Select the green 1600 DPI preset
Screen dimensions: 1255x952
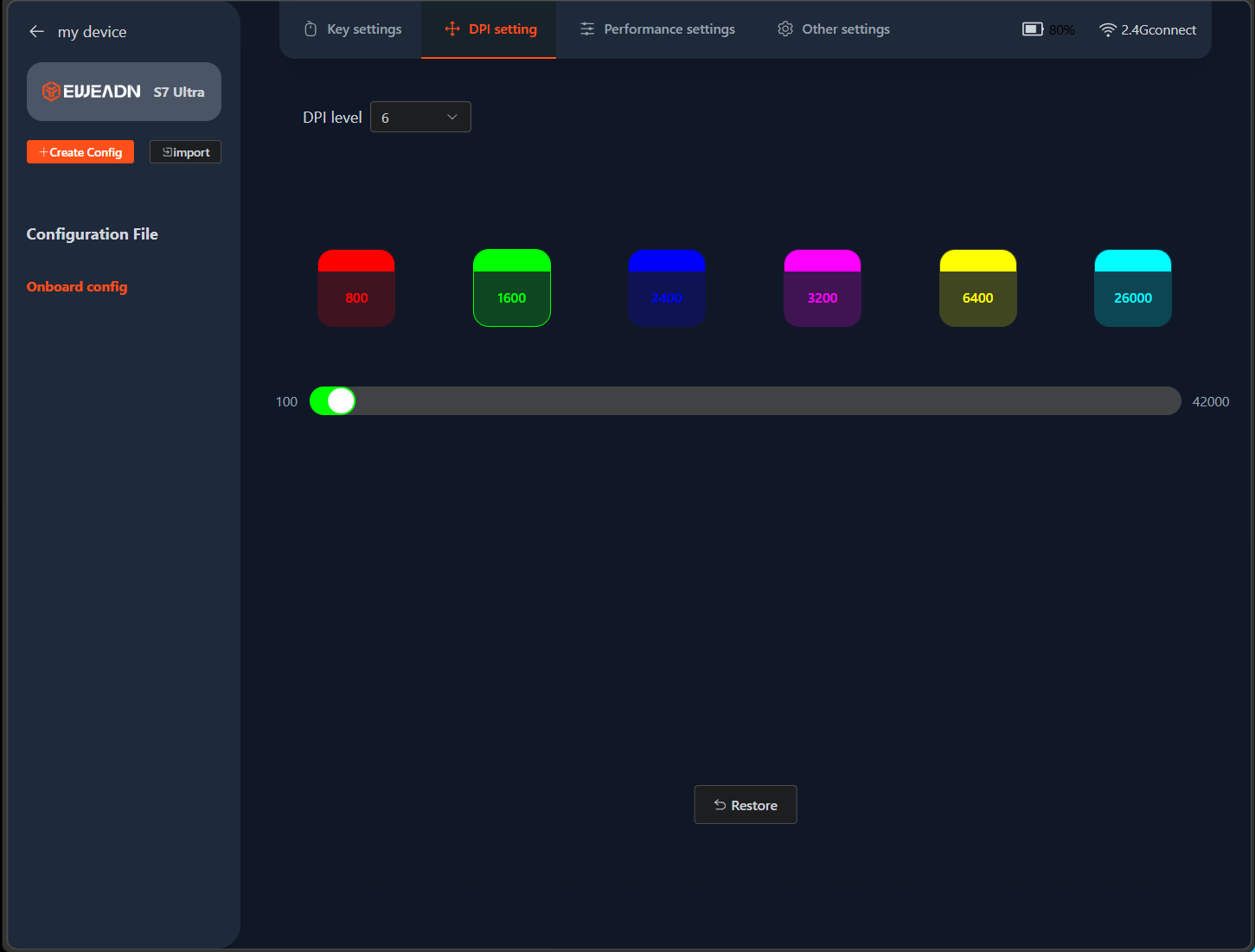(512, 288)
